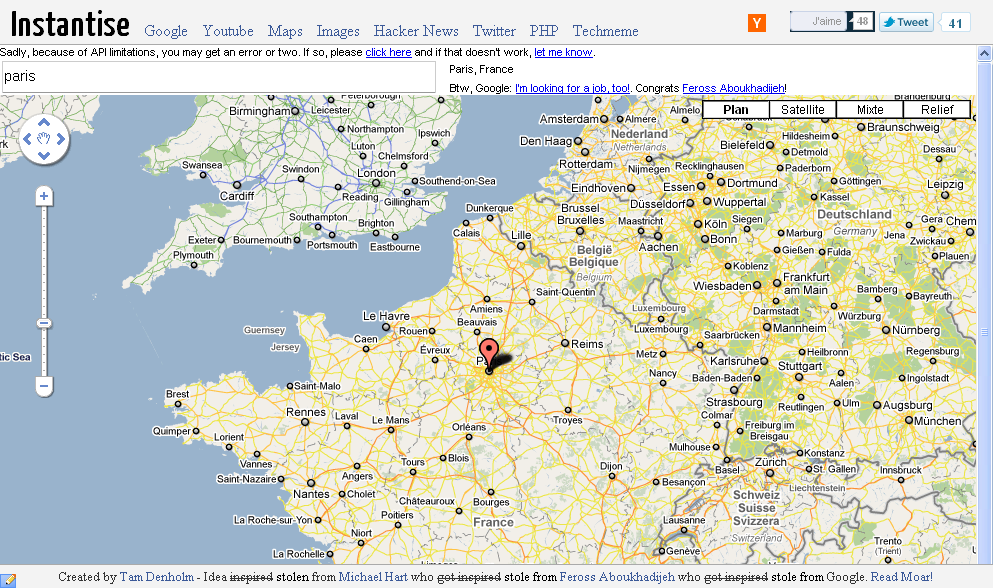This screenshot has width=993, height=588.
Task: Click the page scrollbar up arrow
Action: pos(985,54)
